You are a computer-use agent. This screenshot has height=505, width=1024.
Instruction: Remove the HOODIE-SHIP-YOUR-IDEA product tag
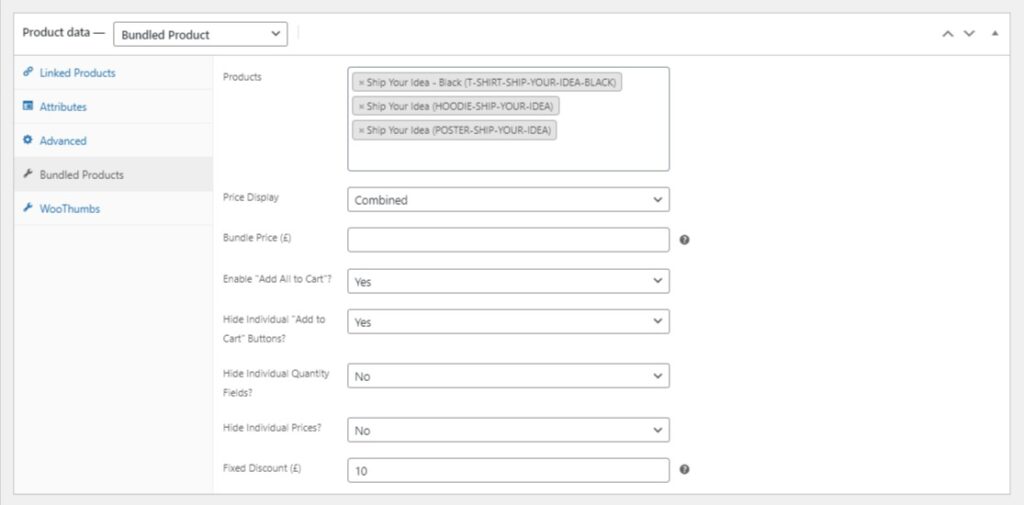click(x=361, y=106)
